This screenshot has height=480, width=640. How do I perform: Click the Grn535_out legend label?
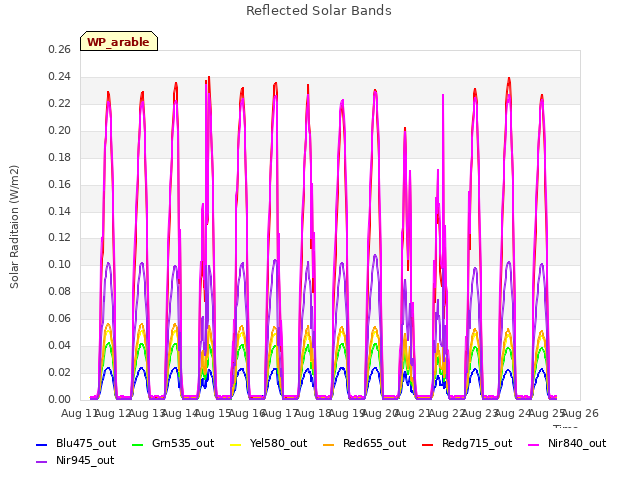tap(183, 443)
